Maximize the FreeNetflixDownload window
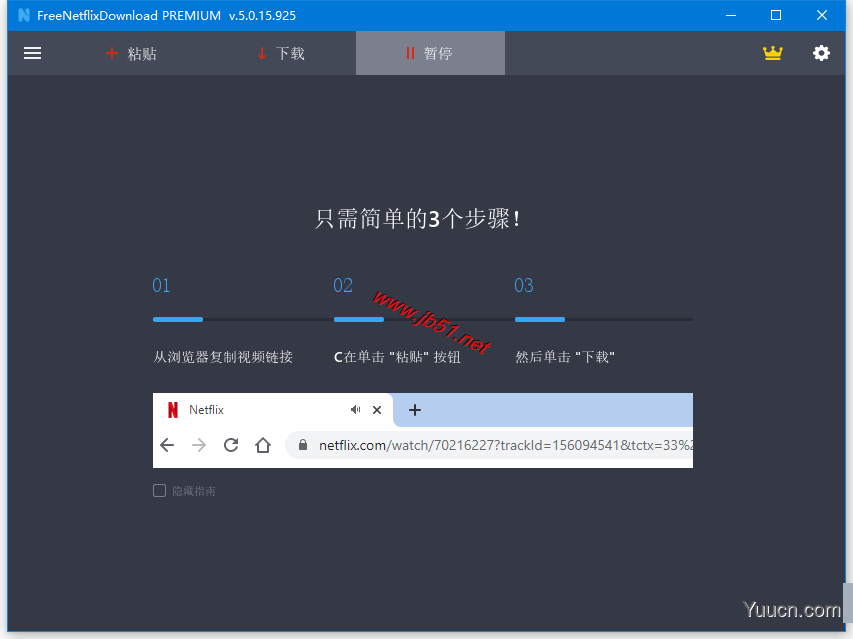This screenshot has height=639, width=853. pos(776,15)
